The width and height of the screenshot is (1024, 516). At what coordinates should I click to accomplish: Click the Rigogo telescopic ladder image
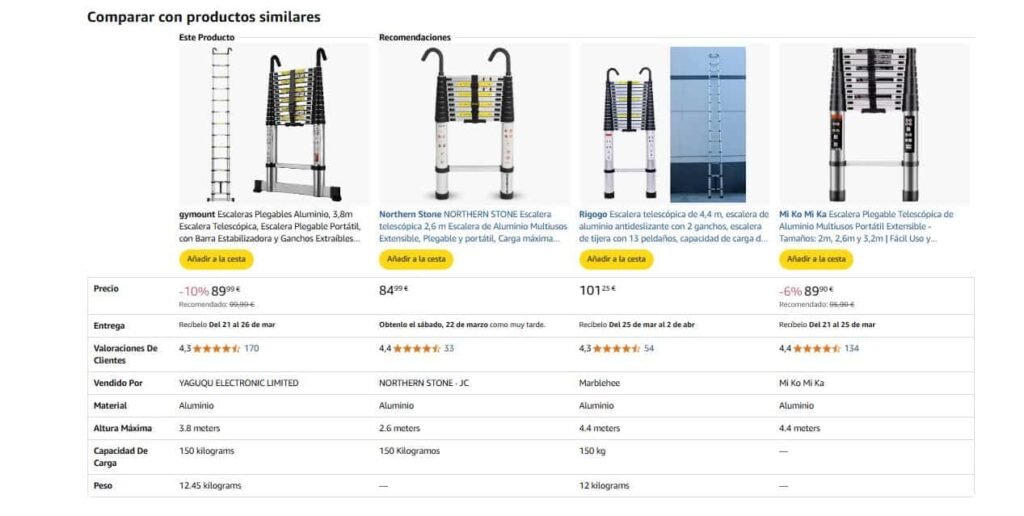673,124
